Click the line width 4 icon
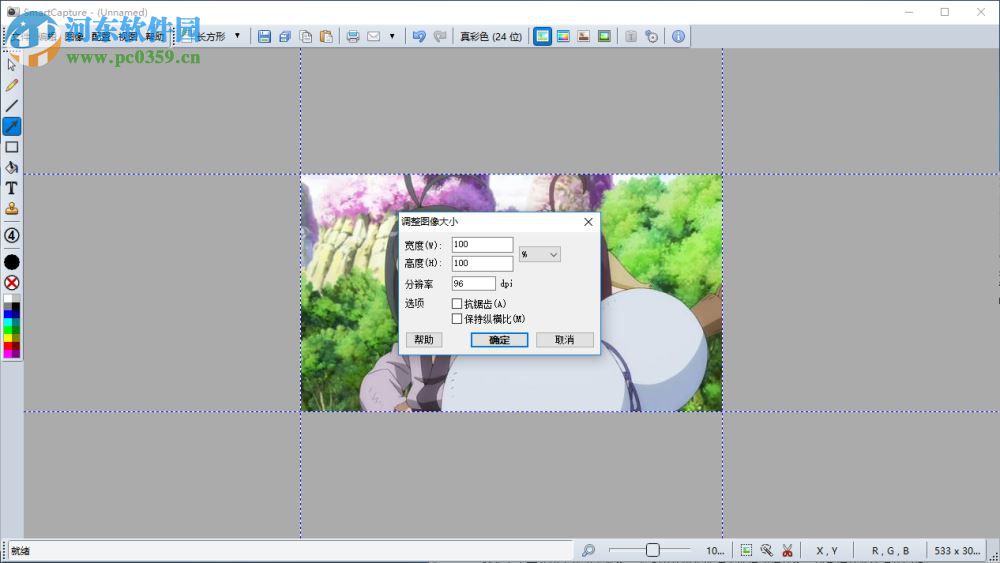 11,235
